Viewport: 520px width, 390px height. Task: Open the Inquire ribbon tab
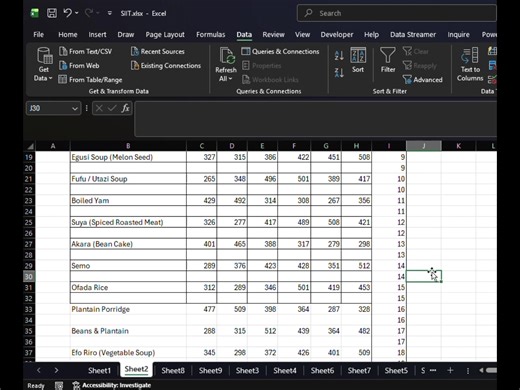(458, 35)
